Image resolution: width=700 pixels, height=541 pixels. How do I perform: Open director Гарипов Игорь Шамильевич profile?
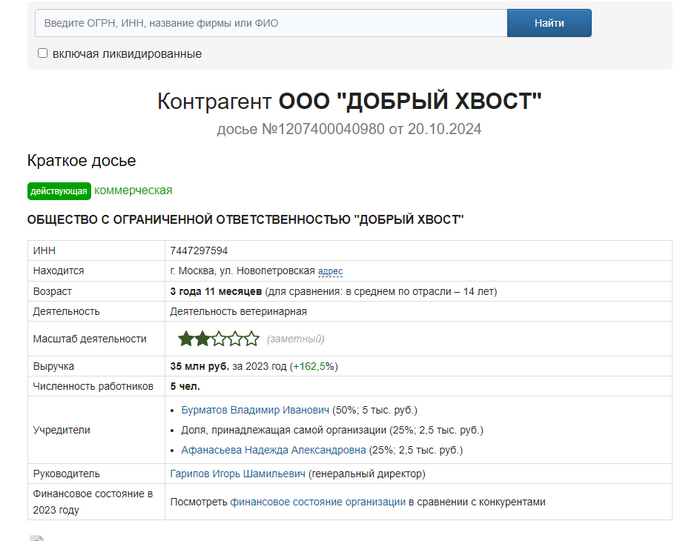pos(238,473)
